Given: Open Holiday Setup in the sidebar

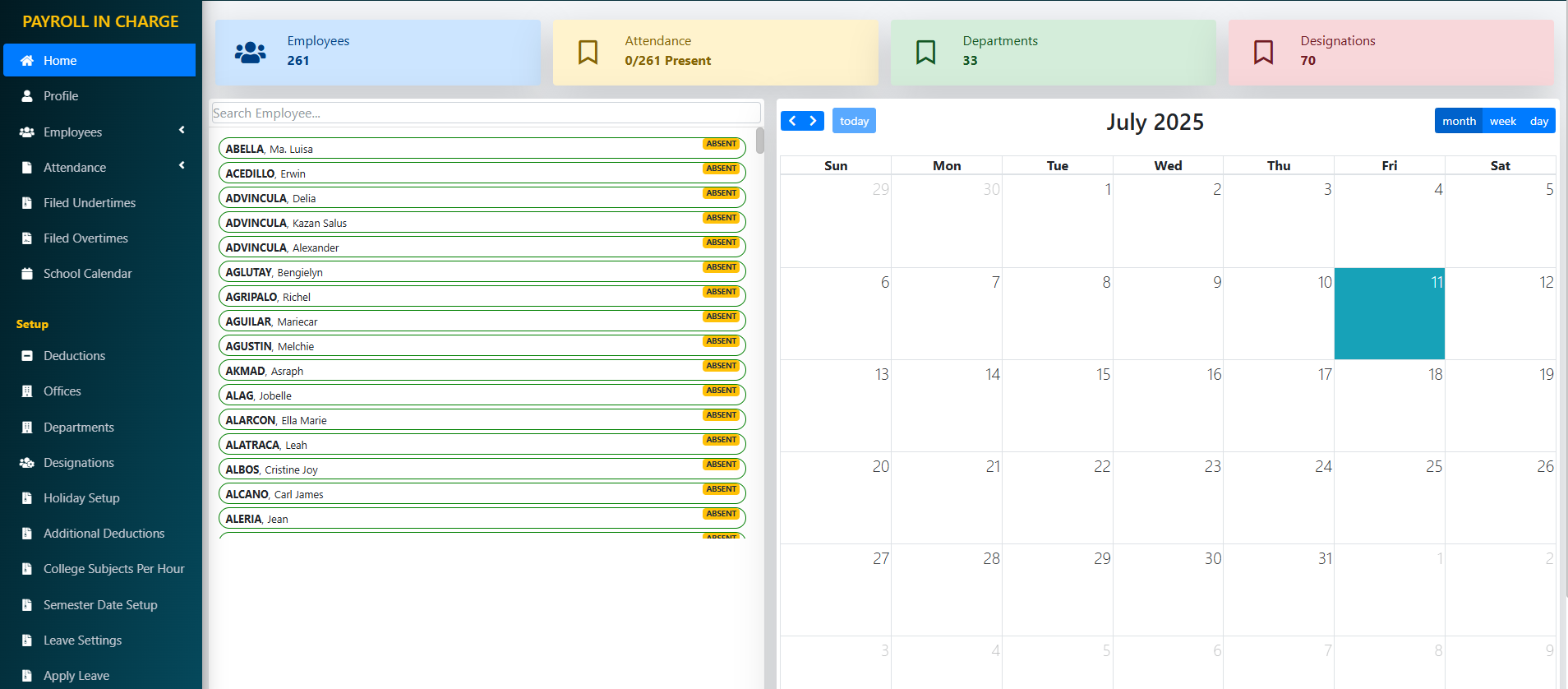Looking at the screenshot, I should click(81, 498).
